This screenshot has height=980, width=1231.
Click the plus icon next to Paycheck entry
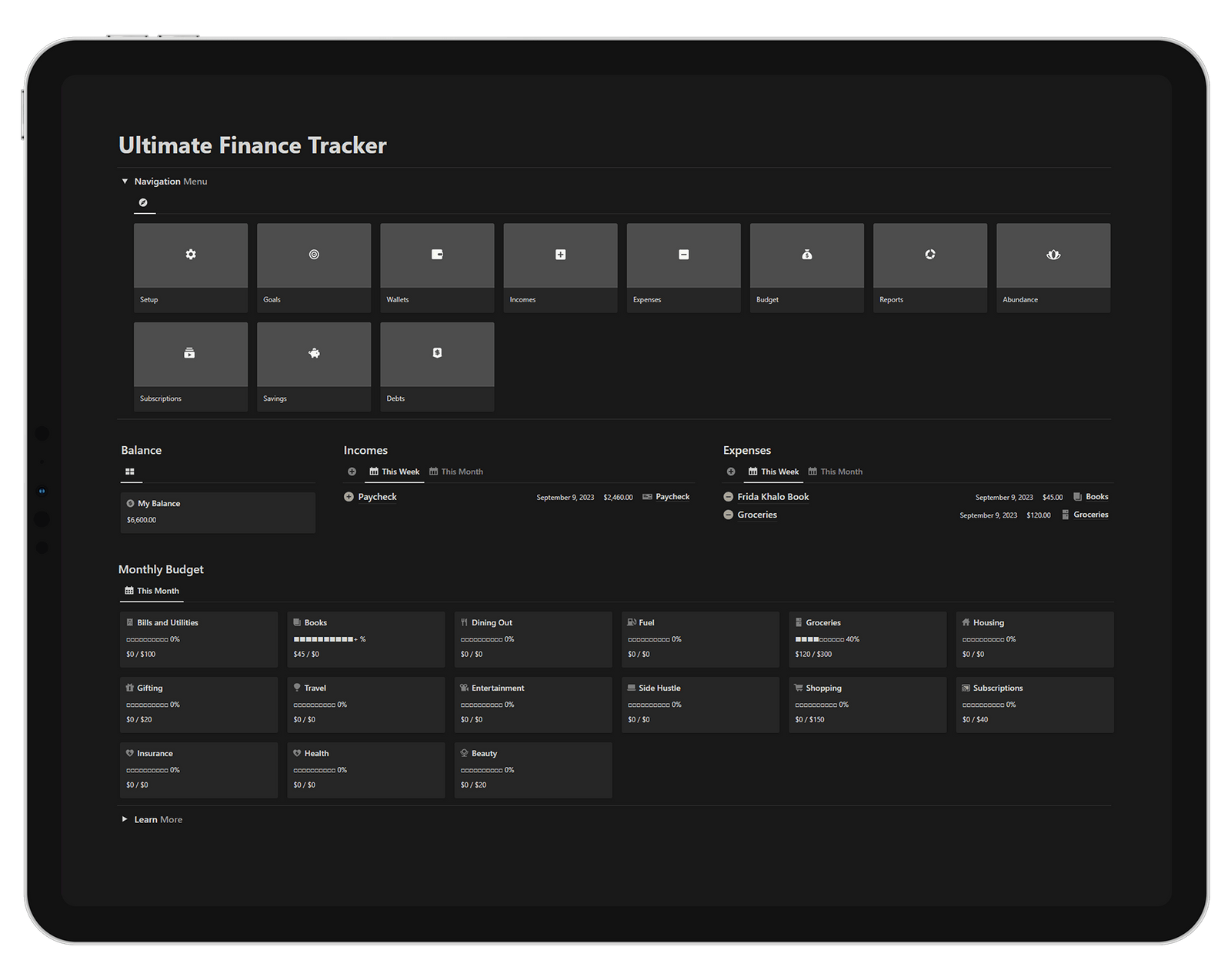pos(348,497)
